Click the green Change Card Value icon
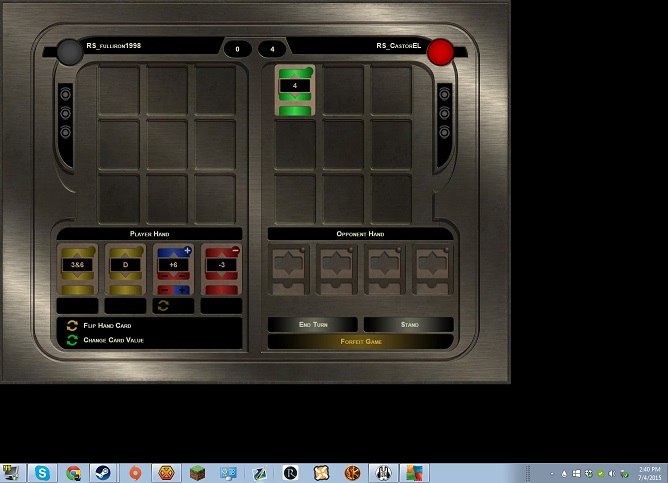 pos(72,340)
